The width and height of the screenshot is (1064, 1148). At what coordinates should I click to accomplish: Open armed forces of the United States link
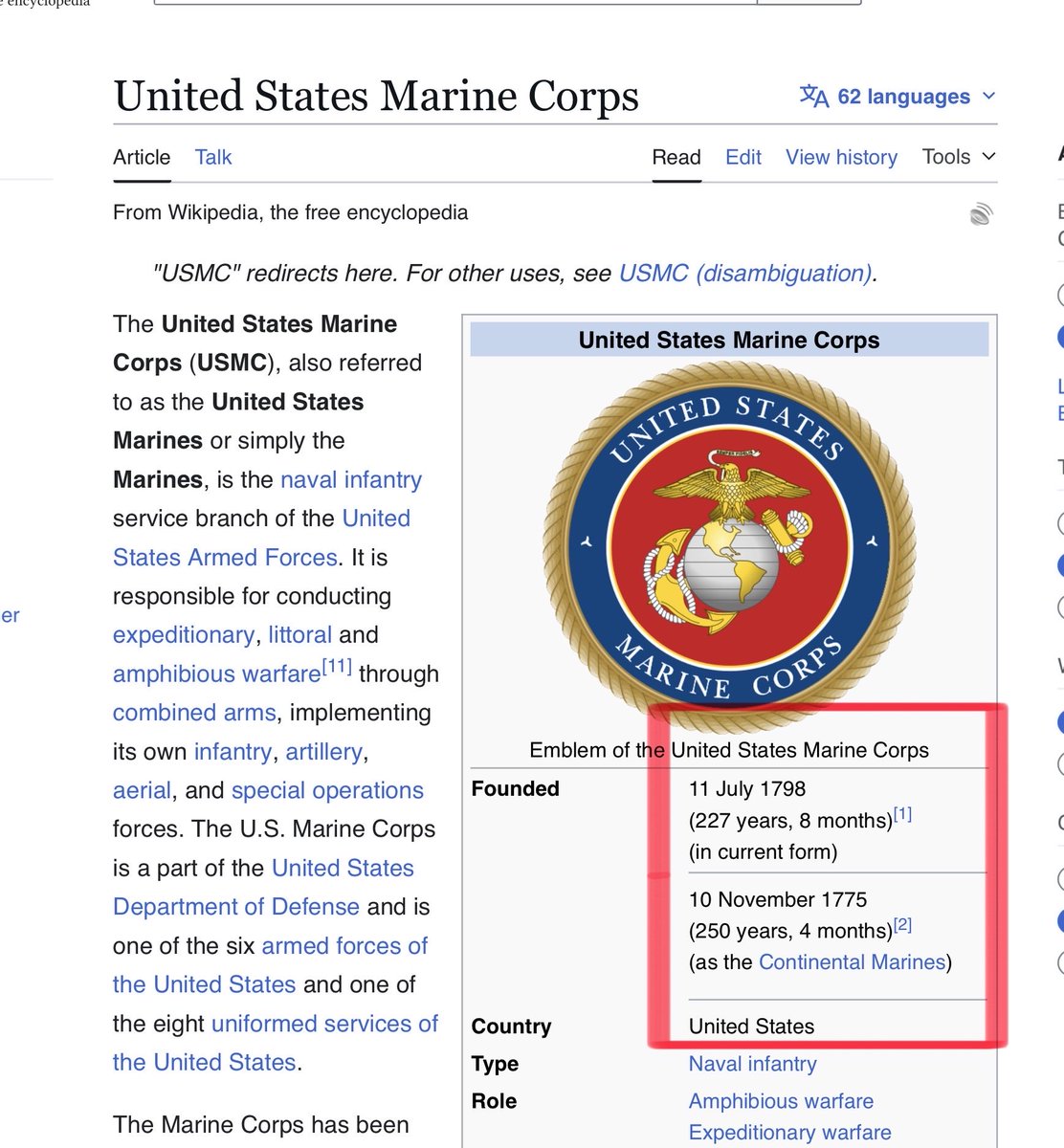click(270, 965)
